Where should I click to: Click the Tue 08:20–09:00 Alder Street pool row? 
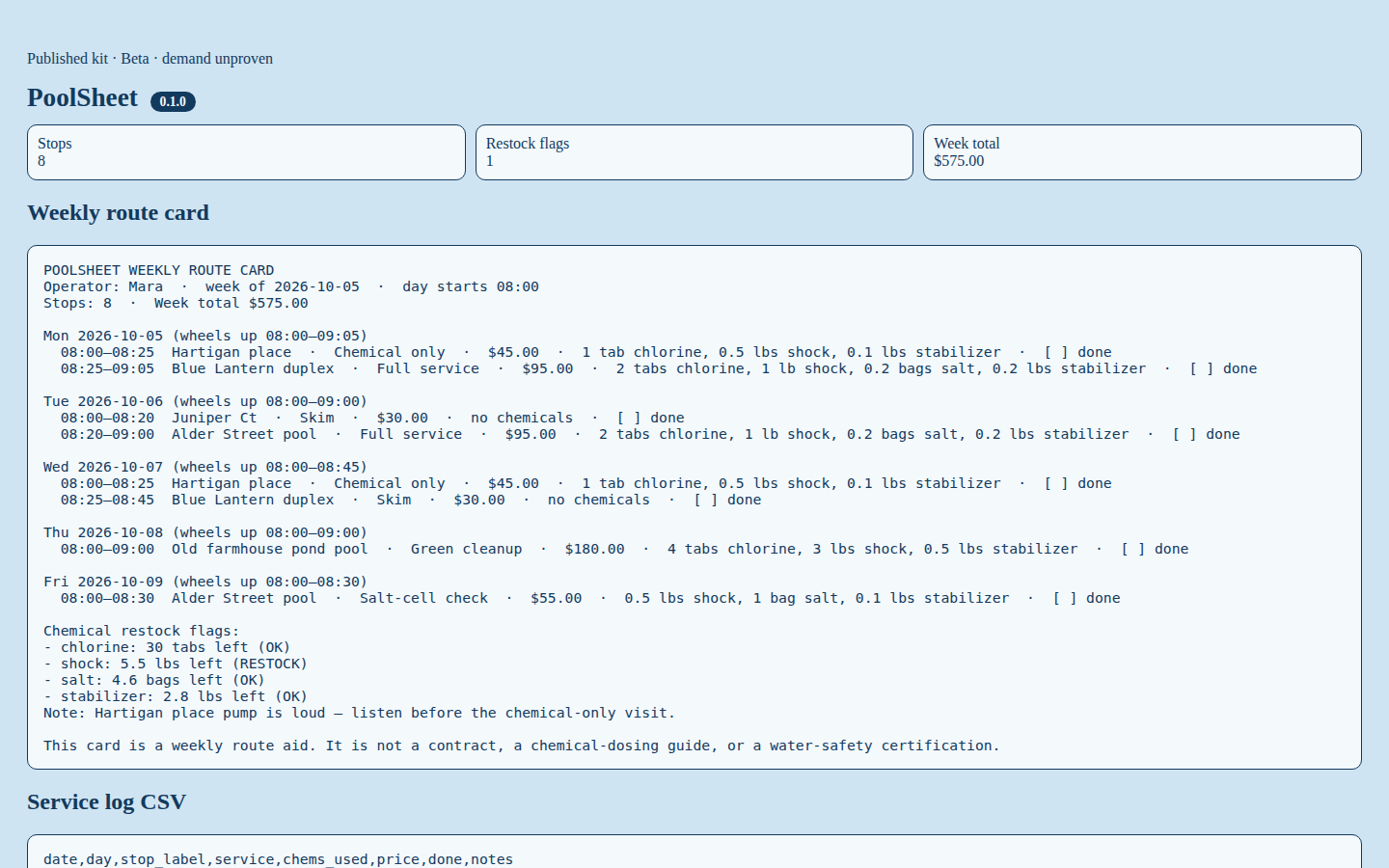650,434
